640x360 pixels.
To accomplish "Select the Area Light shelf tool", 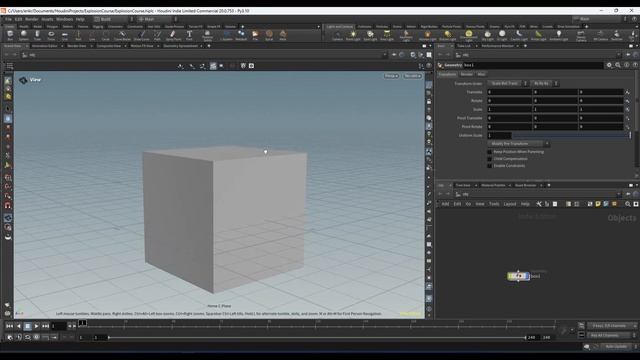I will pyautogui.click(x=387, y=36).
